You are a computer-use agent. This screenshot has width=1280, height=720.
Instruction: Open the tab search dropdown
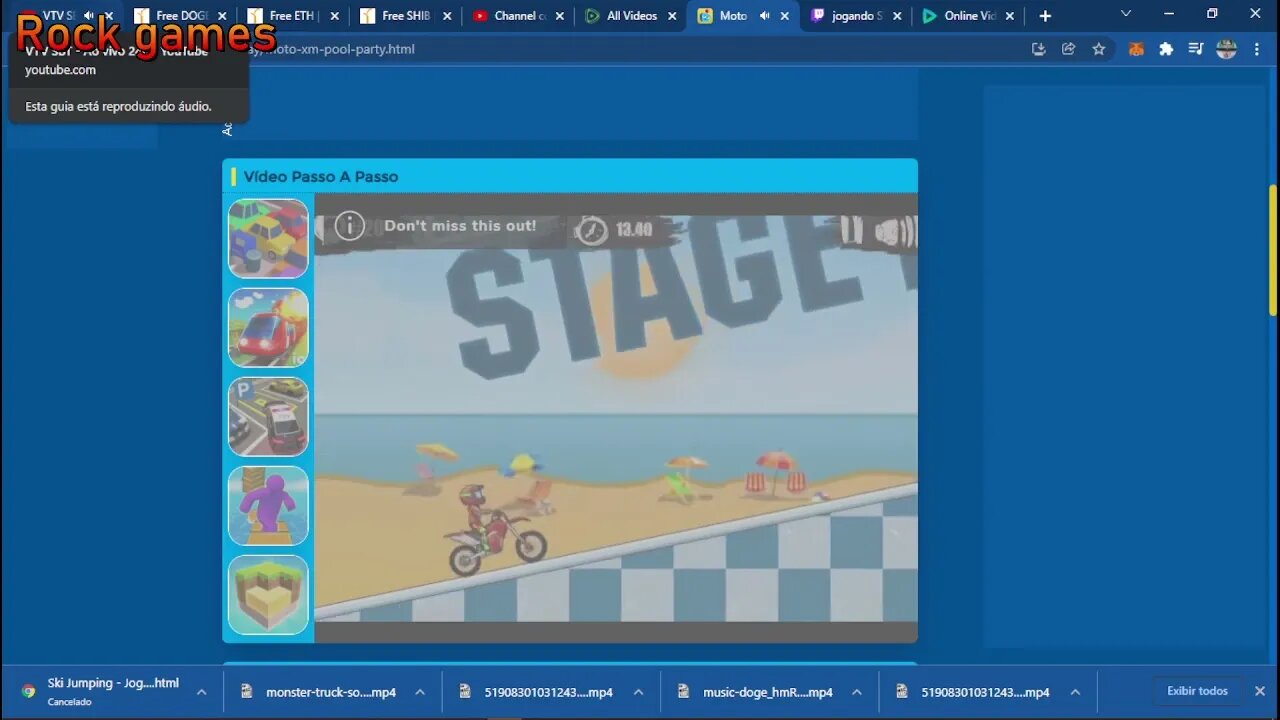coord(1126,15)
